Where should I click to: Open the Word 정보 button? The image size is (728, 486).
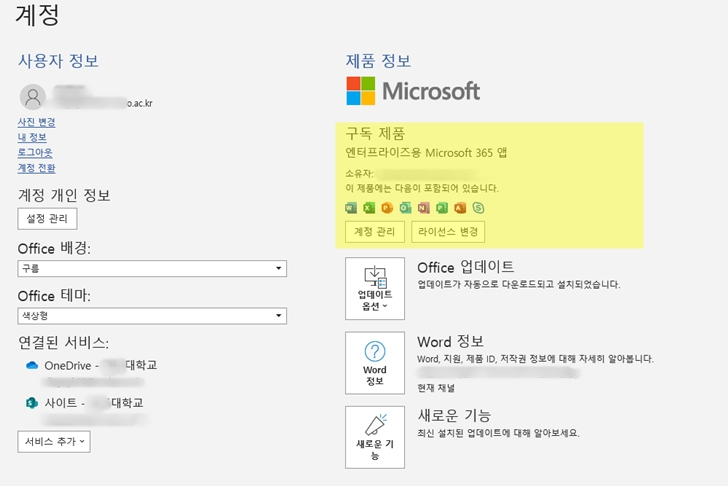pos(375,363)
